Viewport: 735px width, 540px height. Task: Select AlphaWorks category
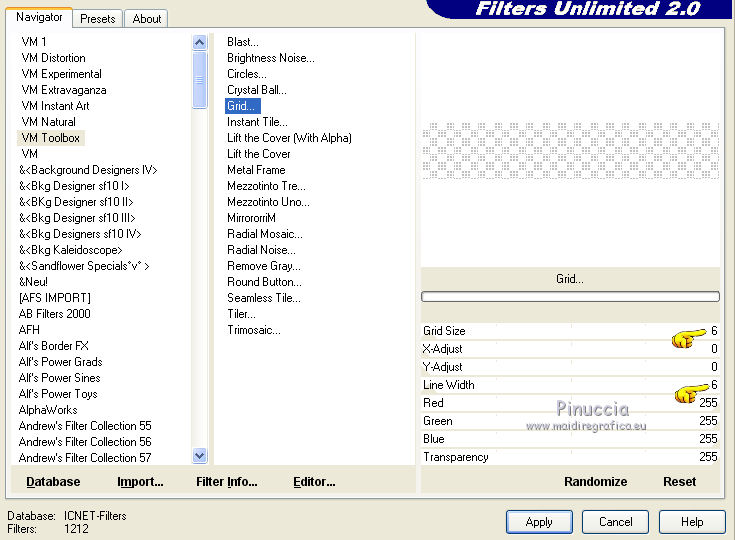pyautogui.click(x=48, y=410)
